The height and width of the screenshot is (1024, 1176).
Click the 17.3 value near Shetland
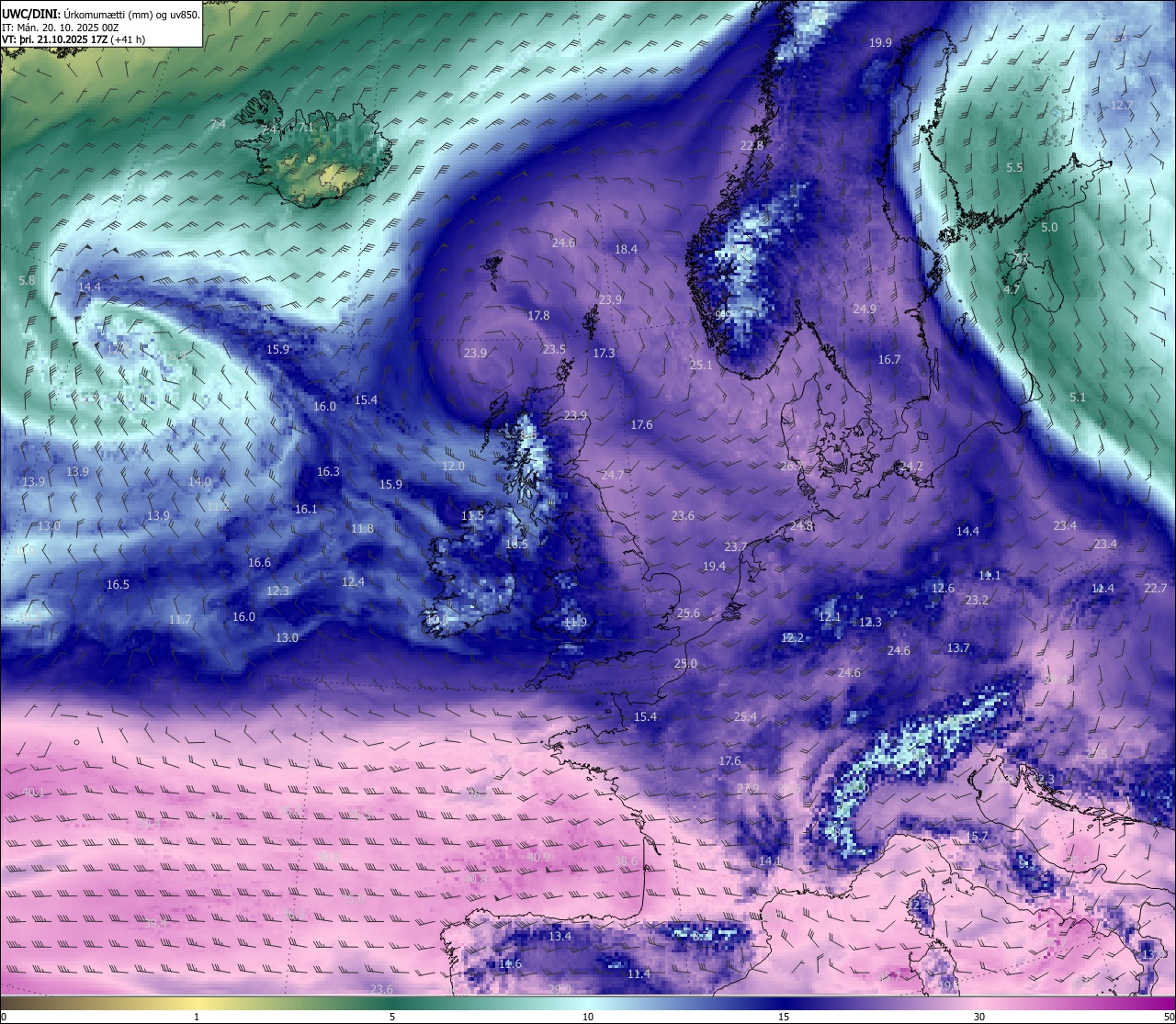click(604, 353)
